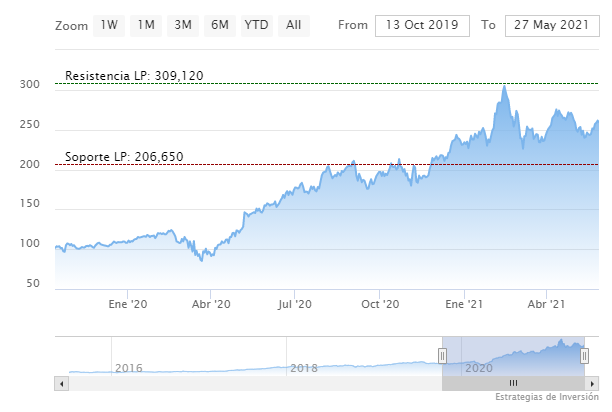Open the Estrategias de Inversión credit link
Screen dimensions: 612x412
pyautogui.click(x=546, y=399)
